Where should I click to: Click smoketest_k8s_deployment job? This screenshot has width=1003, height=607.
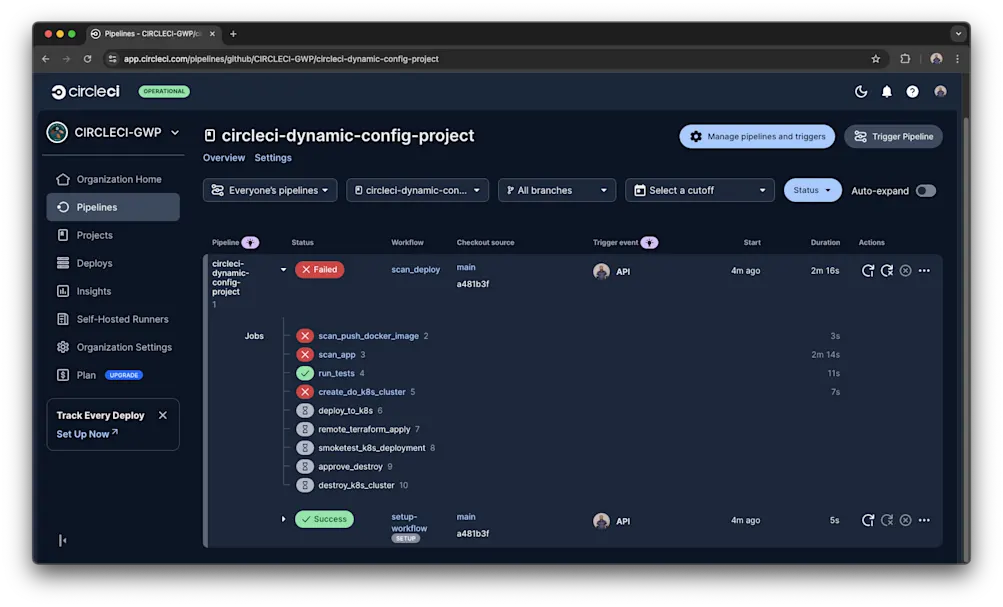pyautogui.click(x=372, y=448)
